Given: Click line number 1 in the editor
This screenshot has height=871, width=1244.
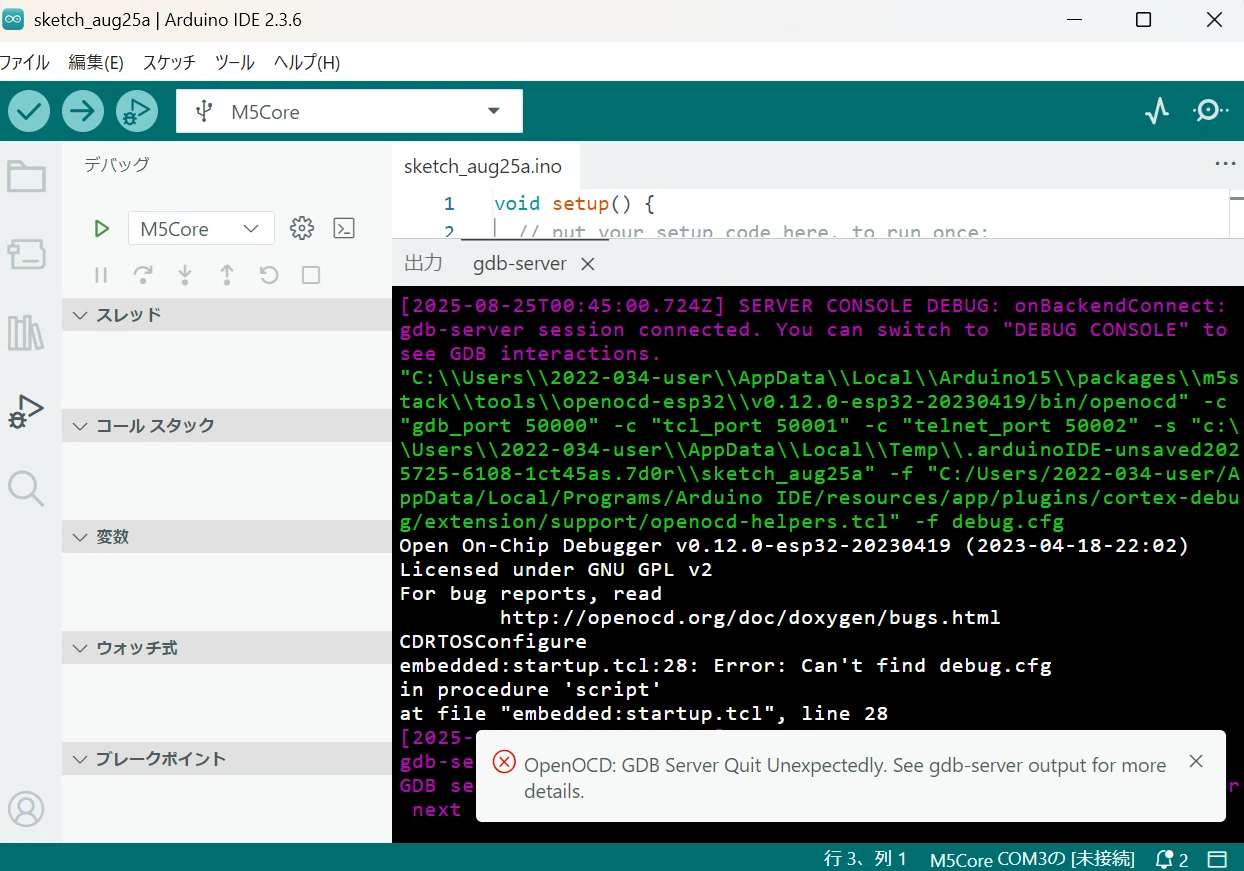Looking at the screenshot, I should coord(449,204).
